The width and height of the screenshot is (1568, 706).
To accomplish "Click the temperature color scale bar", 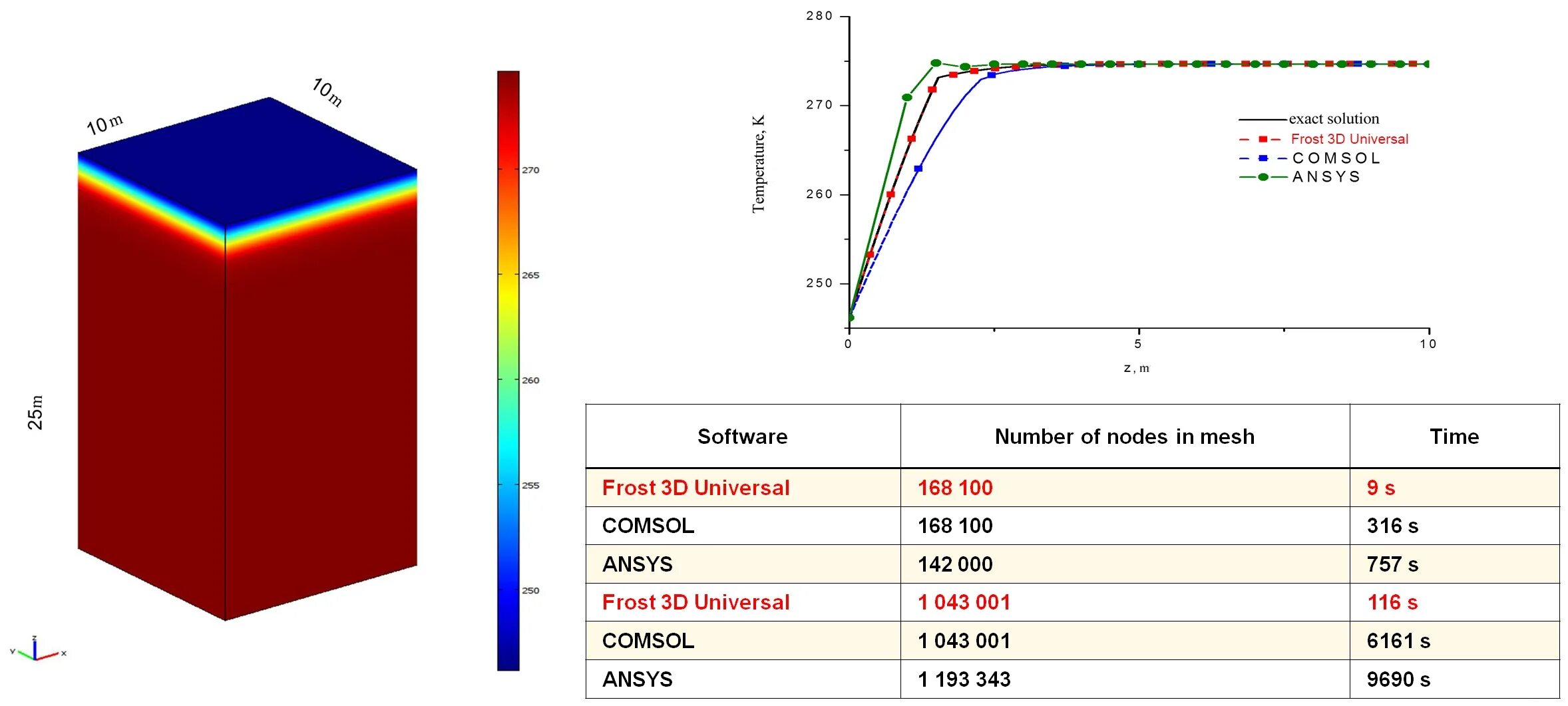I will 508,371.
